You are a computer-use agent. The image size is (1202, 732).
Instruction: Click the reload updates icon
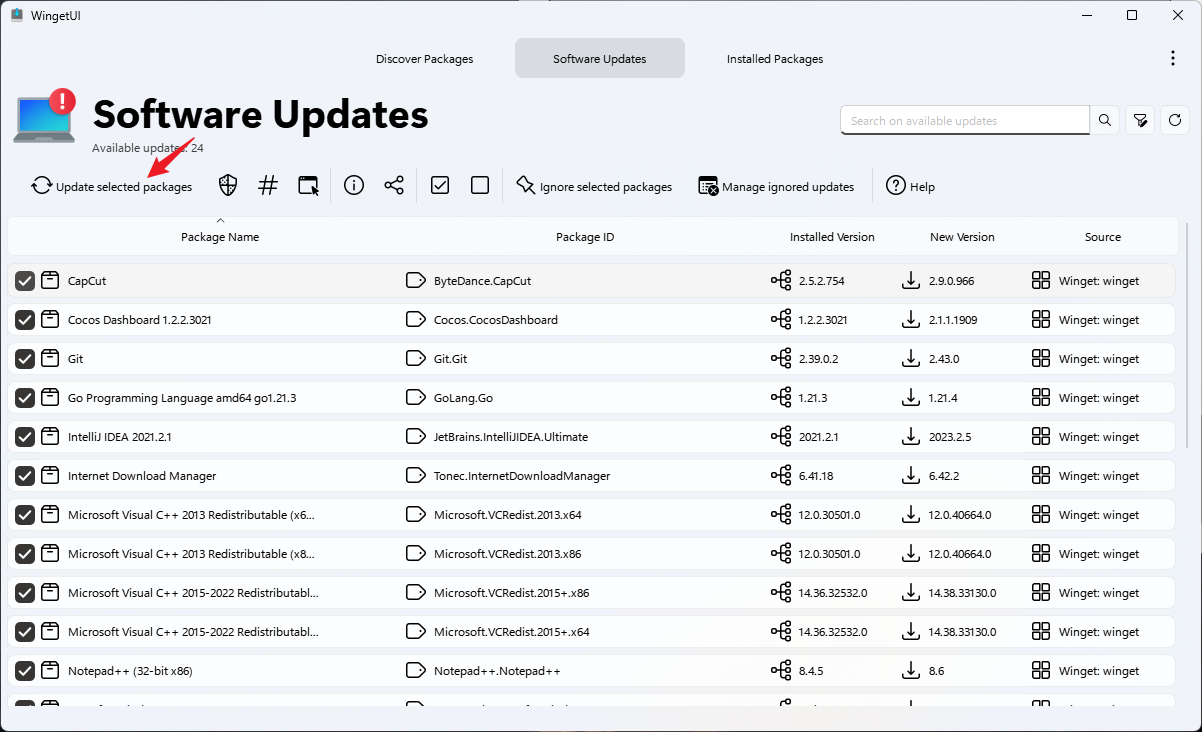[1176, 120]
